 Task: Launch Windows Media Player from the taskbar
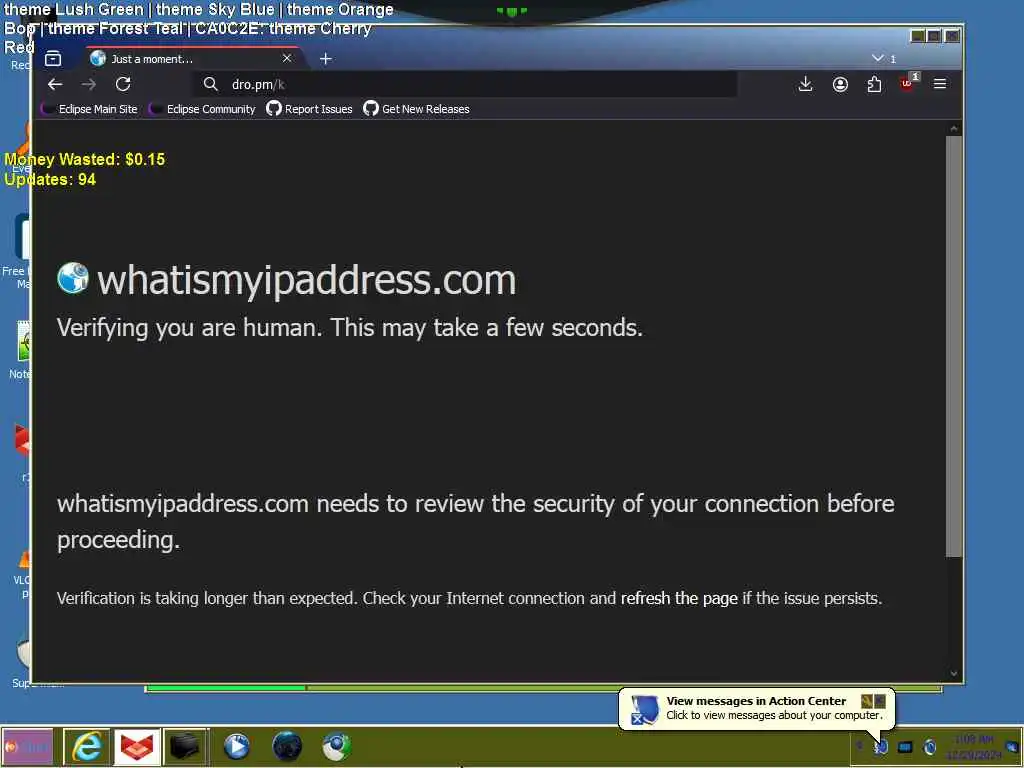pos(236,746)
